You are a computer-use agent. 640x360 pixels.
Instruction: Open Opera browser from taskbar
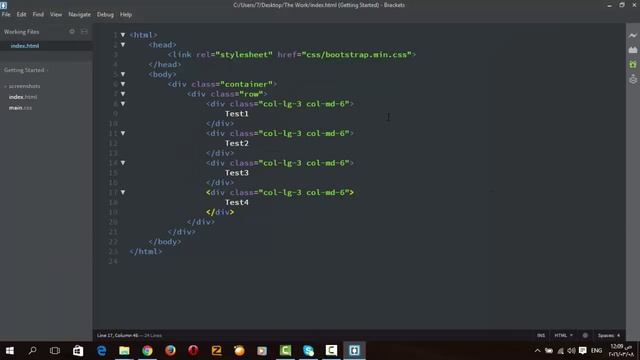(193, 351)
